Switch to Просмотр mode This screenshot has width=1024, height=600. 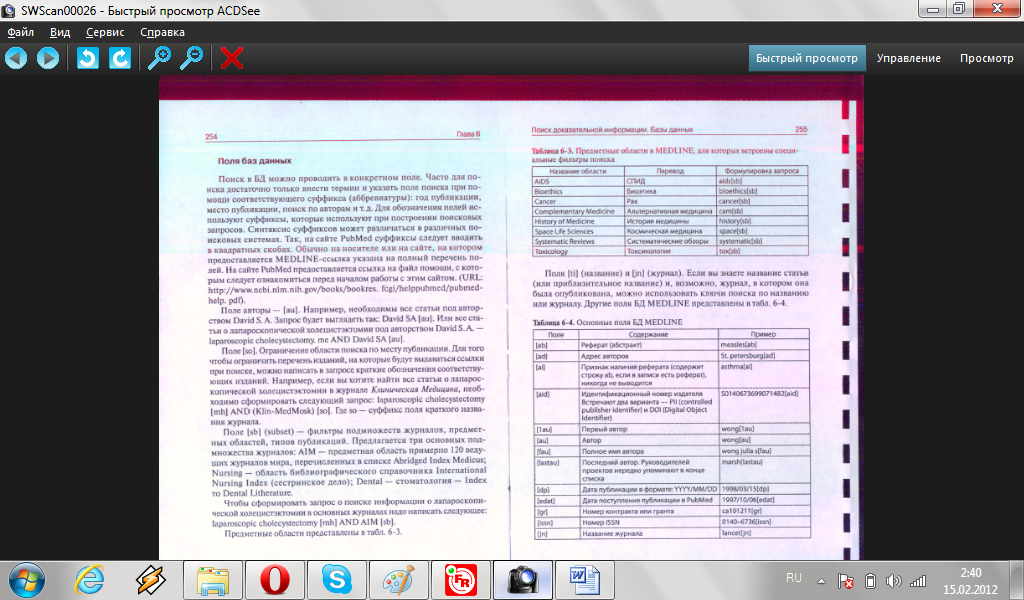986,58
